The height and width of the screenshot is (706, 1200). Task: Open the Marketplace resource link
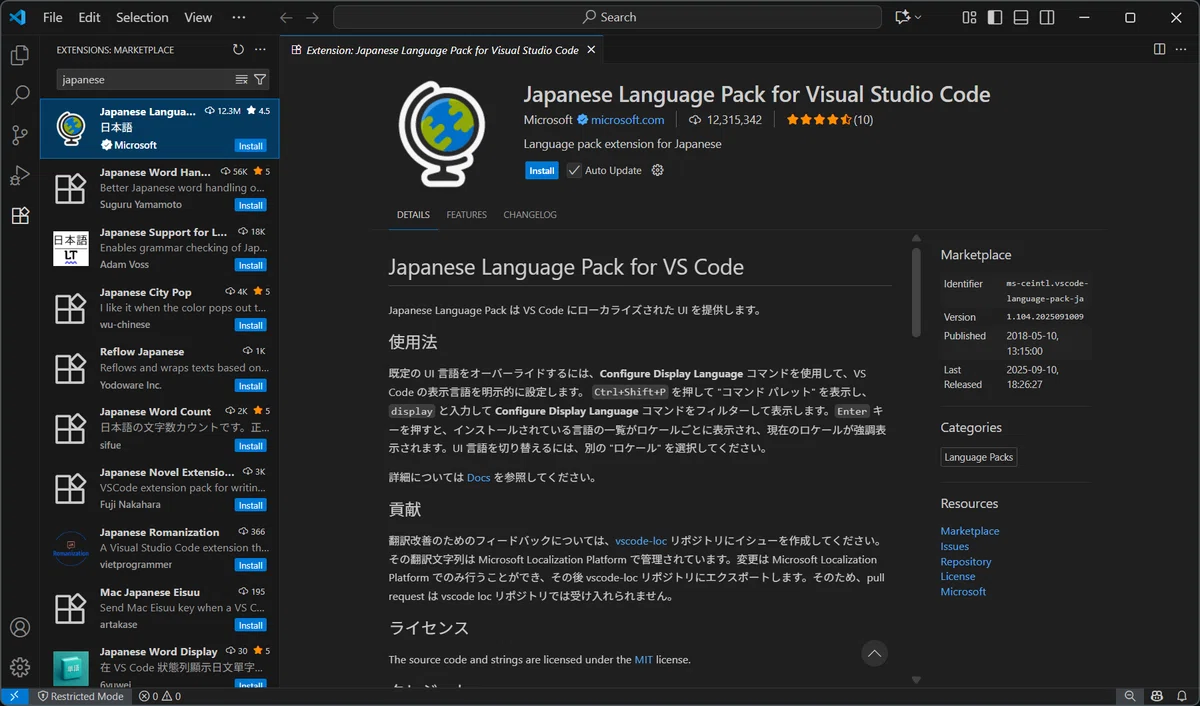(x=969, y=531)
